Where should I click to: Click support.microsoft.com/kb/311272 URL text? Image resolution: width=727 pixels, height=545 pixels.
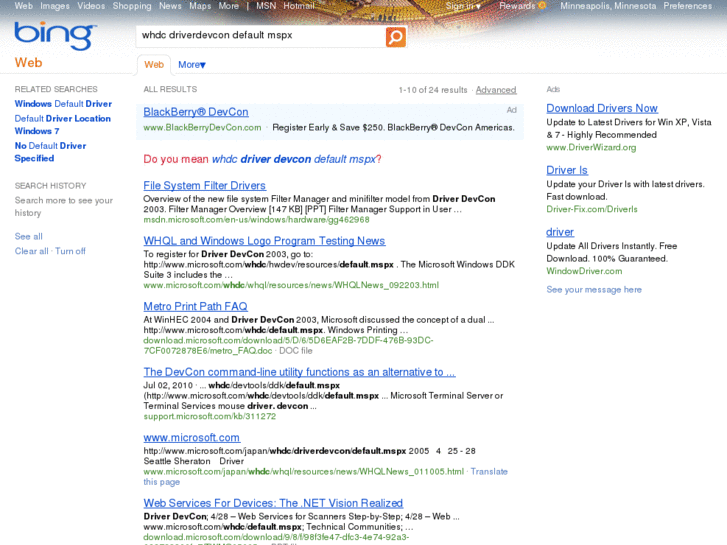[x=210, y=417]
